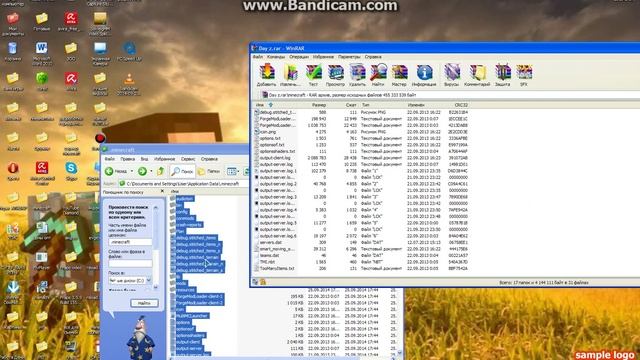640x360 pixels.
Task: Click the CRC32 column header in WinRAR
Action: click(x=461, y=105)
